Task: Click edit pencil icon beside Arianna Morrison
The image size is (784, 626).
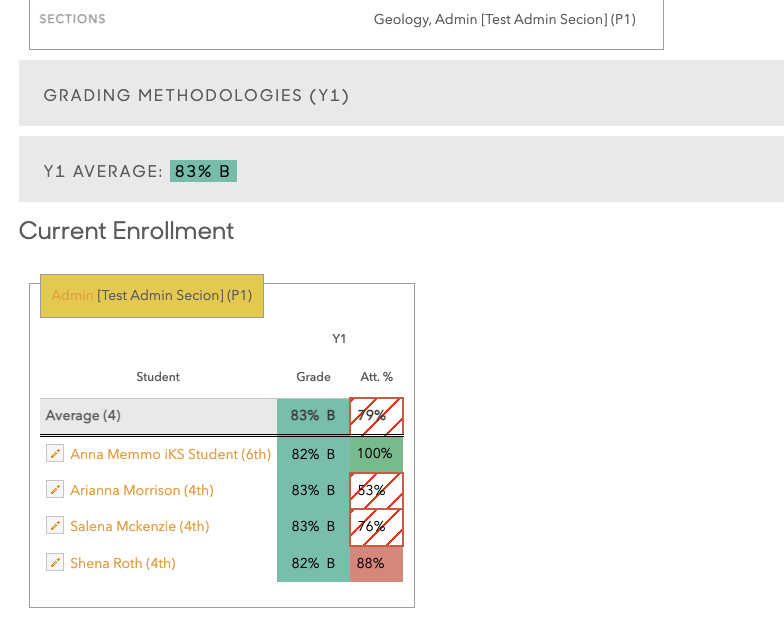Action: click(x=55, y=490)
